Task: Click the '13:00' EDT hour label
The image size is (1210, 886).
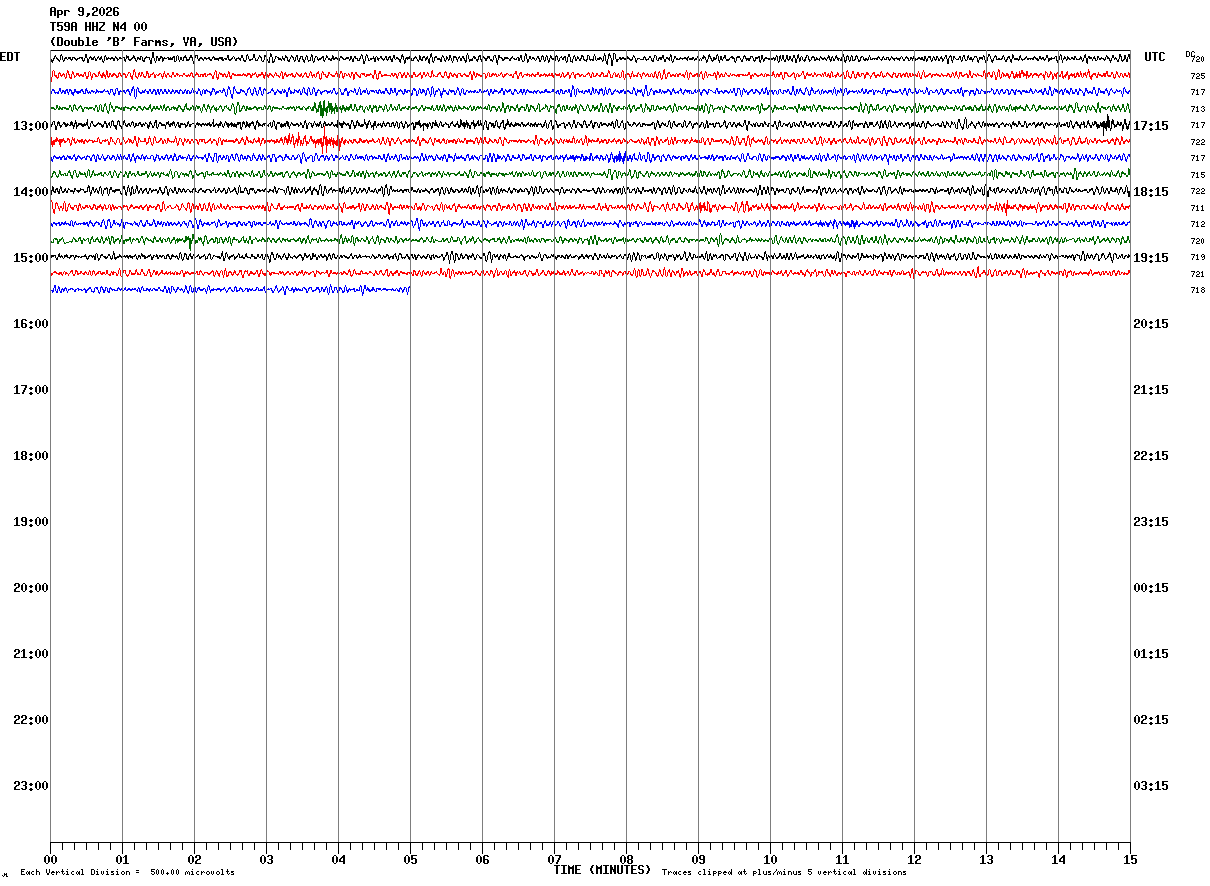Action: (x=31, y=126)
